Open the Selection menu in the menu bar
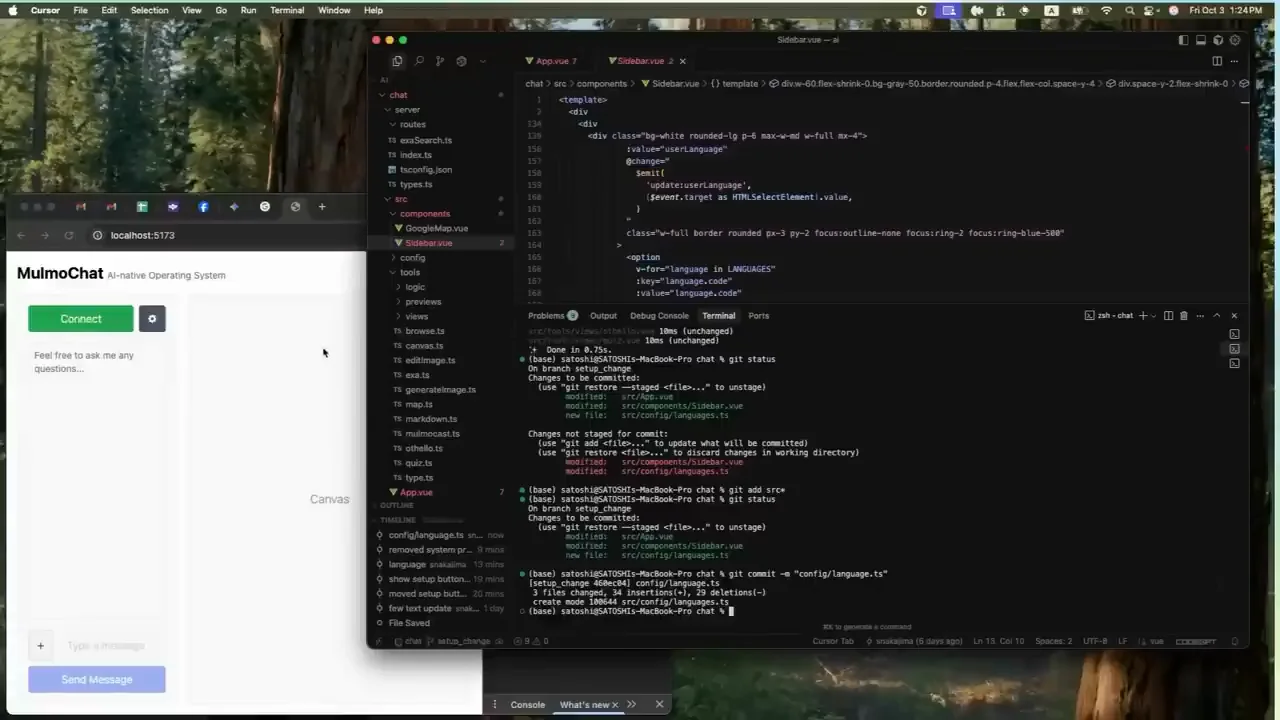1280x720 pixels. pyautogui.click(x=149, y=10)
